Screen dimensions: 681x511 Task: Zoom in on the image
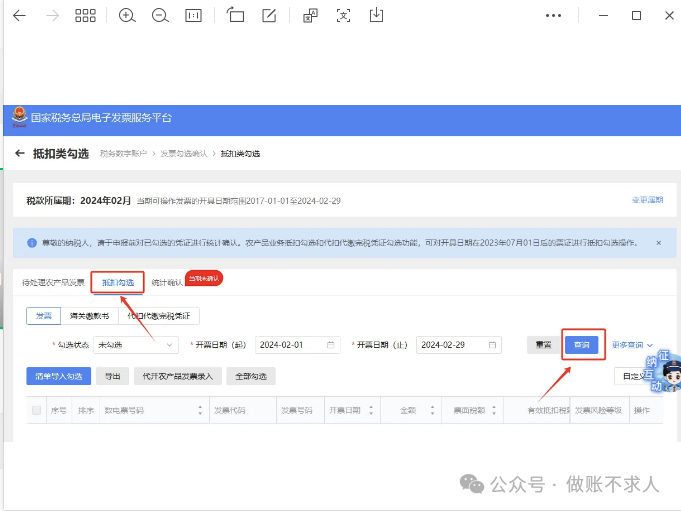[127, 16]
